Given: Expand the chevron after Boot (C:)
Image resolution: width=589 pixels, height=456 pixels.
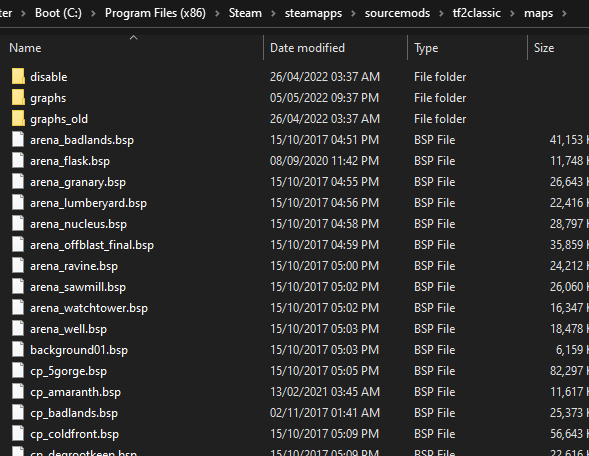Looking at the screenshot, I should (93, 14).
